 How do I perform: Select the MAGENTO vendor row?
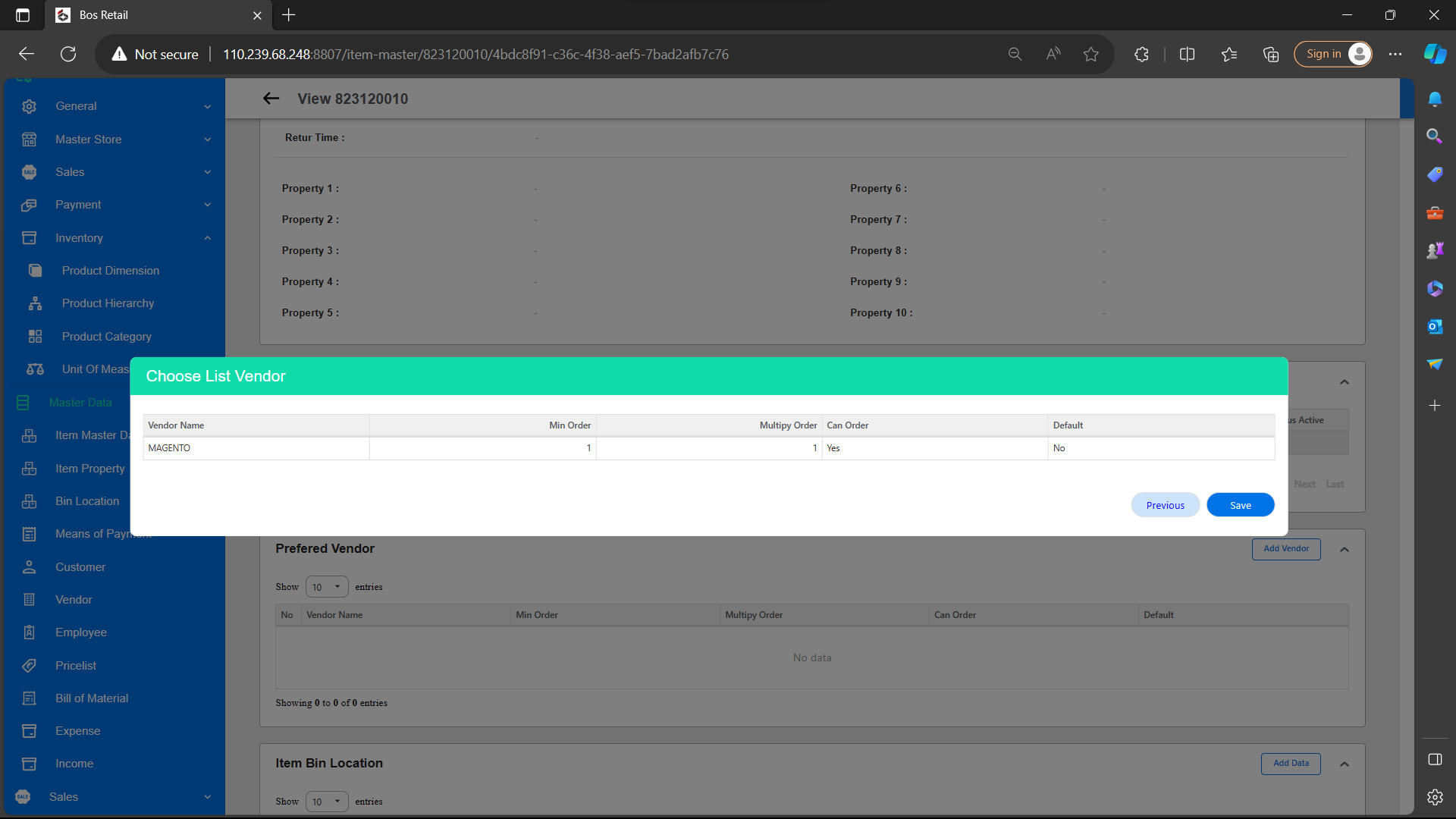[x=169, y=448]
